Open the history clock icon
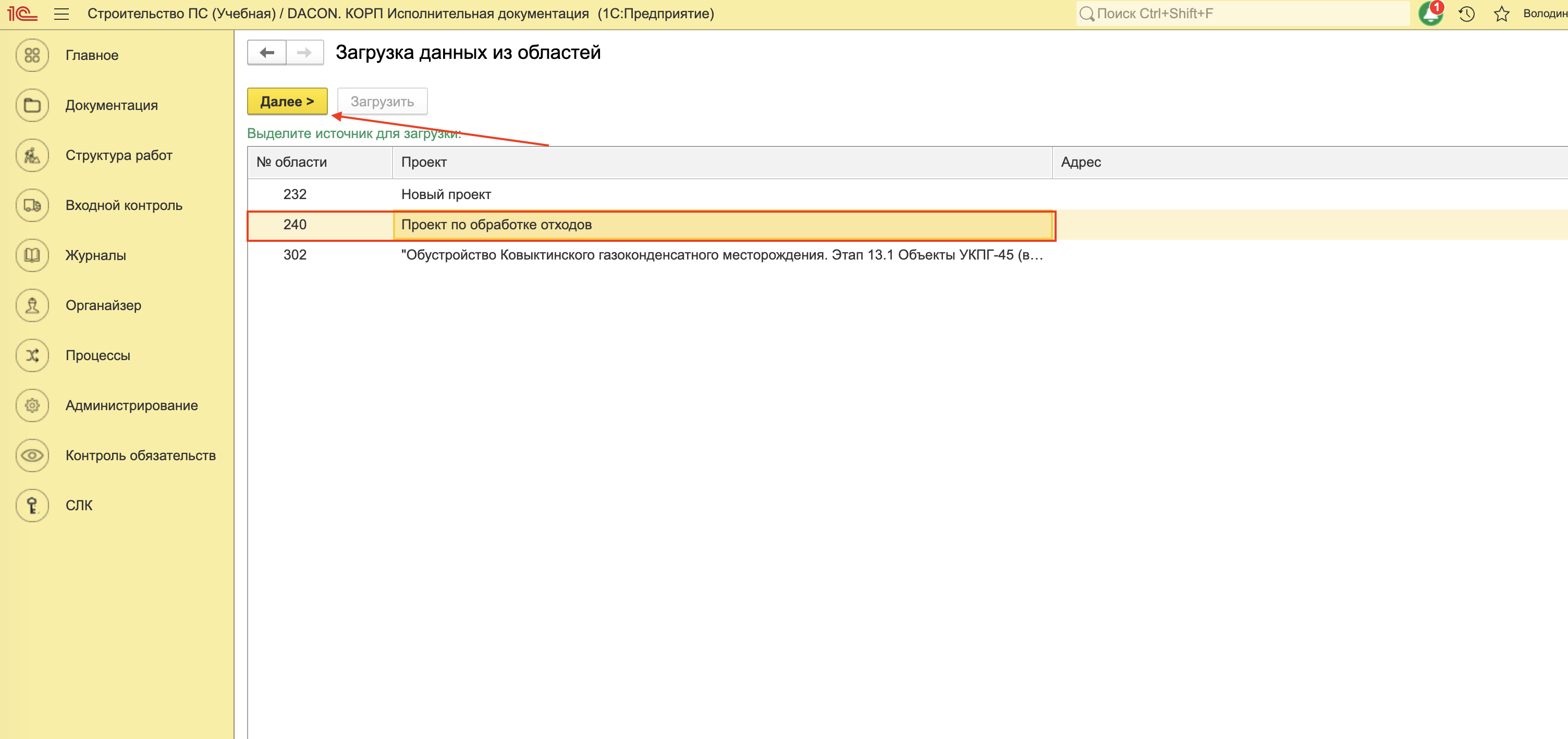This screenshot has width=1568, height=739. tap(1466, 14)
